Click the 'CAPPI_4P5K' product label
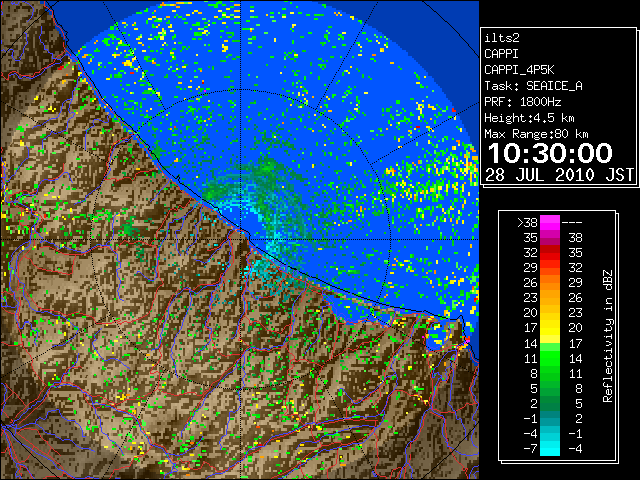 (519, 70)
